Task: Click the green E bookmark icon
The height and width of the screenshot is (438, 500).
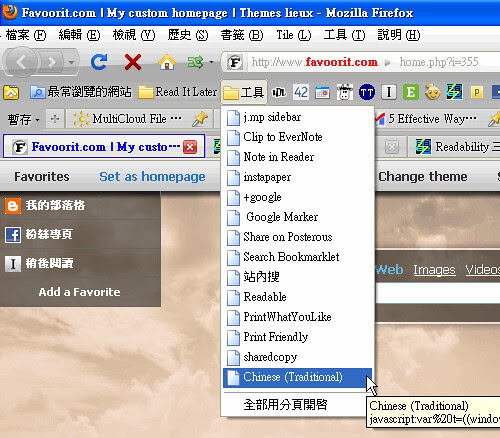Action: click(411, 92)
